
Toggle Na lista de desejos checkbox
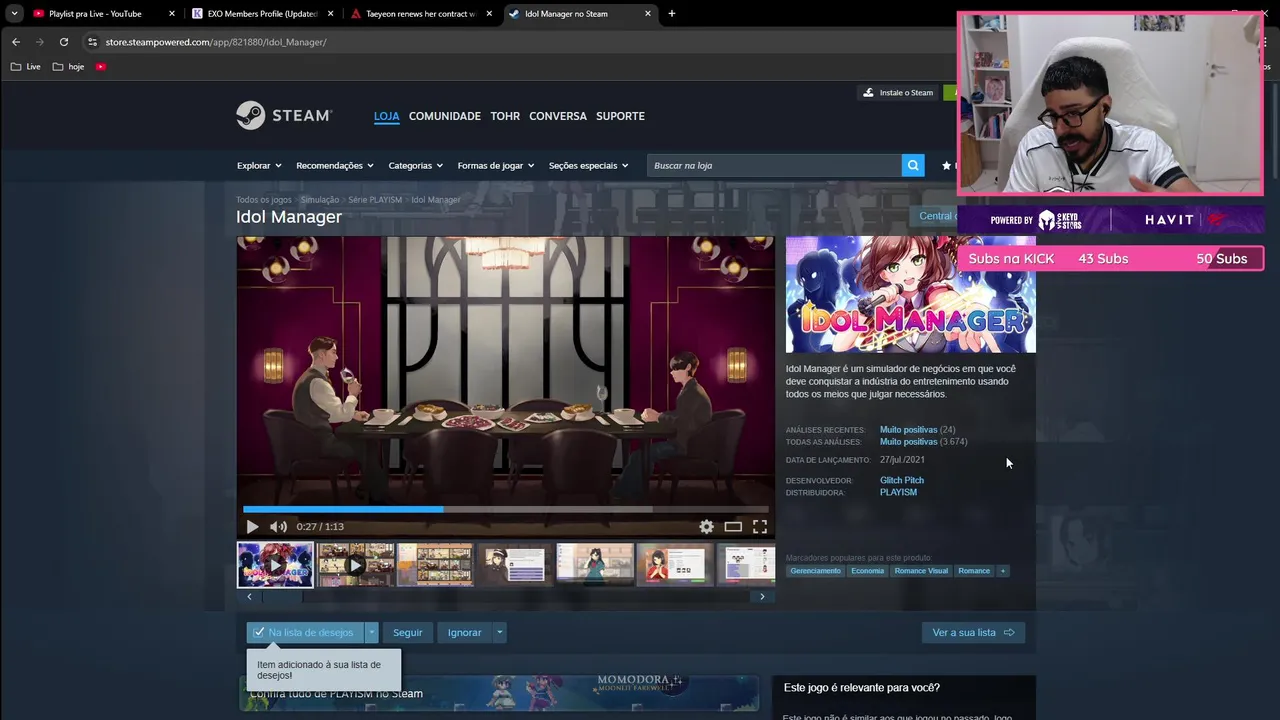coord(259,632)
